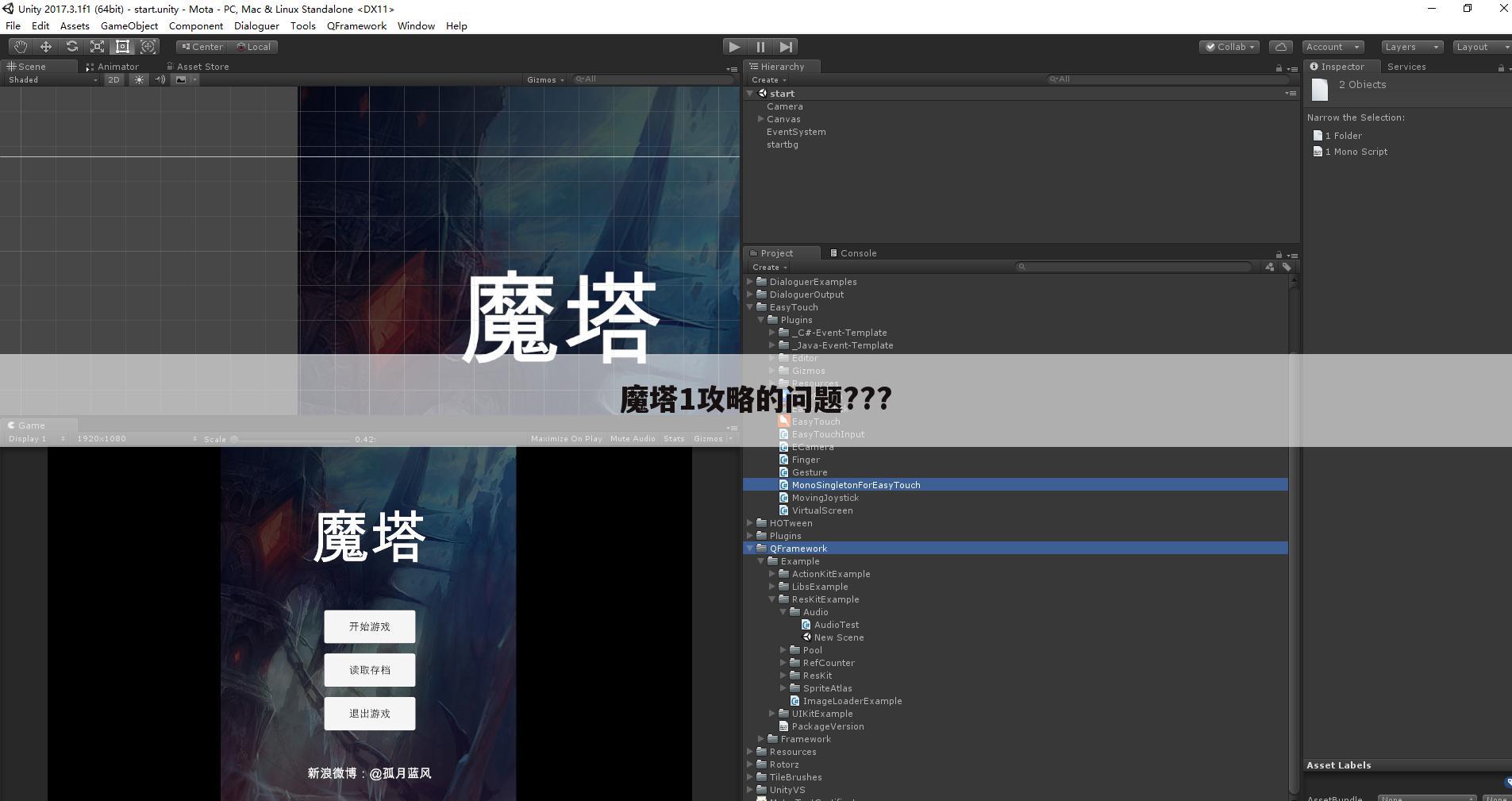Collapse the start scene in Hierarchy
The image size is (1512, 801).
750,94
